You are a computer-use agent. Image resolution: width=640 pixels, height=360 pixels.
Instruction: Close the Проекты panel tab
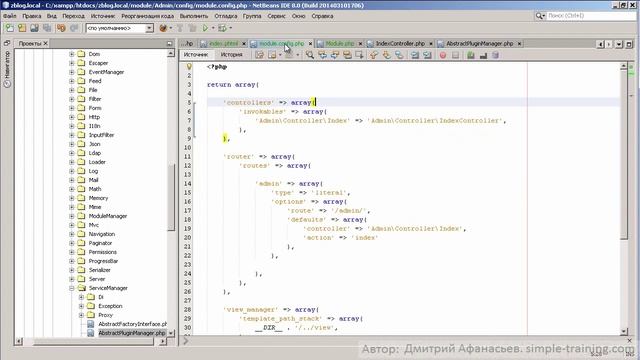tap(45, 43)
